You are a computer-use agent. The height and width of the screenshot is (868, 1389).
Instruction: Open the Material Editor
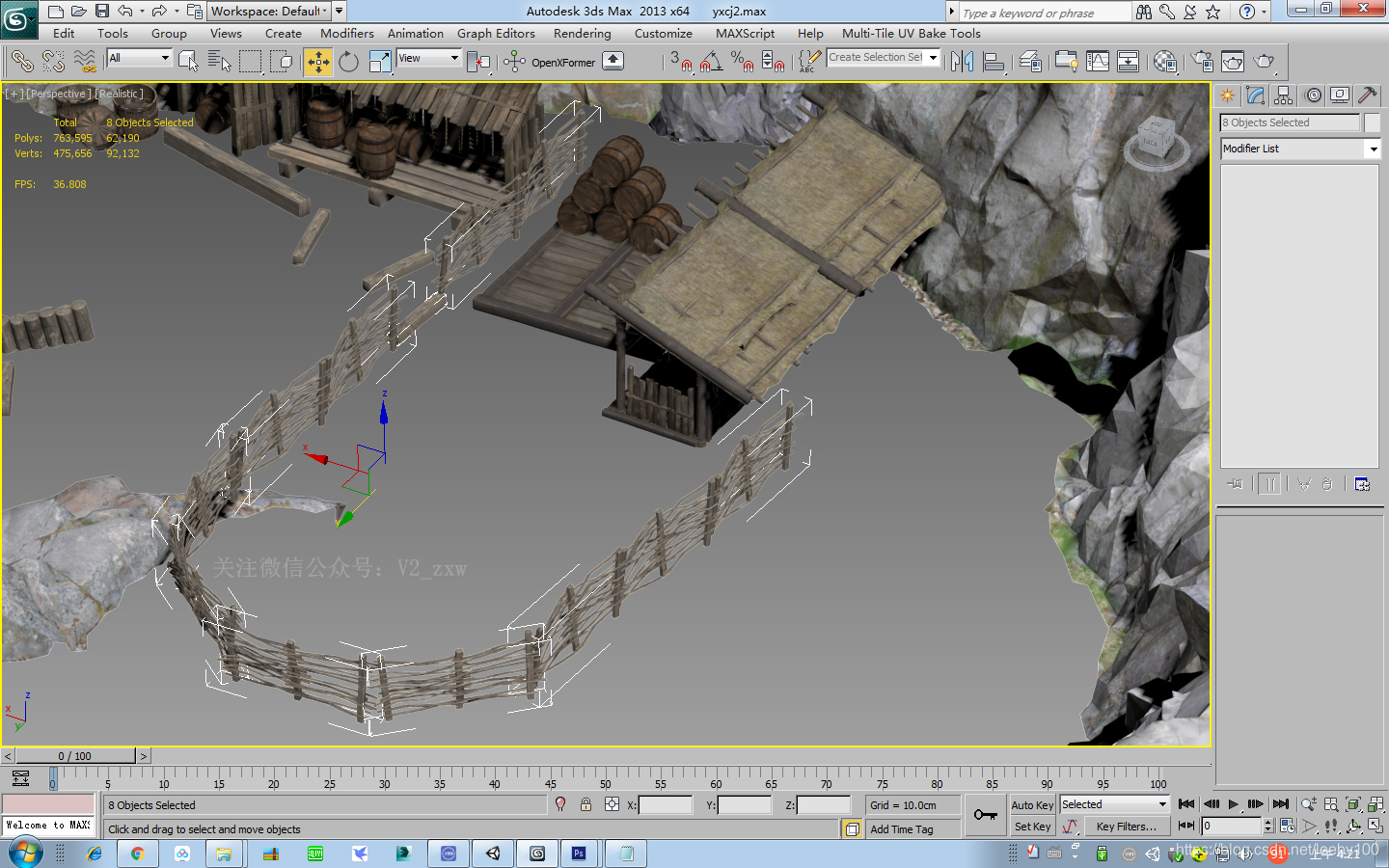point(1164,63)
